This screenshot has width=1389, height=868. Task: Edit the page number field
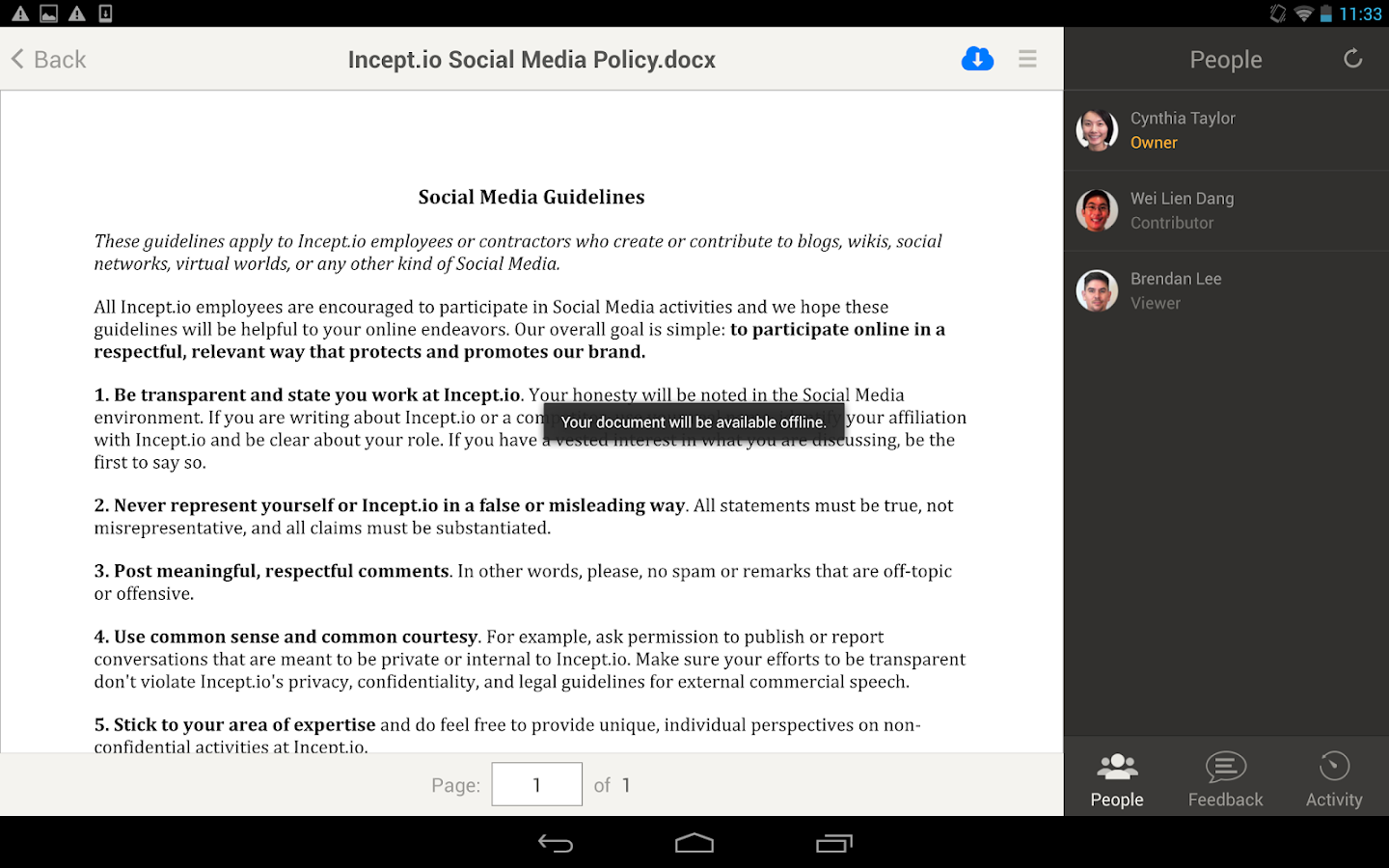[536, 784]
